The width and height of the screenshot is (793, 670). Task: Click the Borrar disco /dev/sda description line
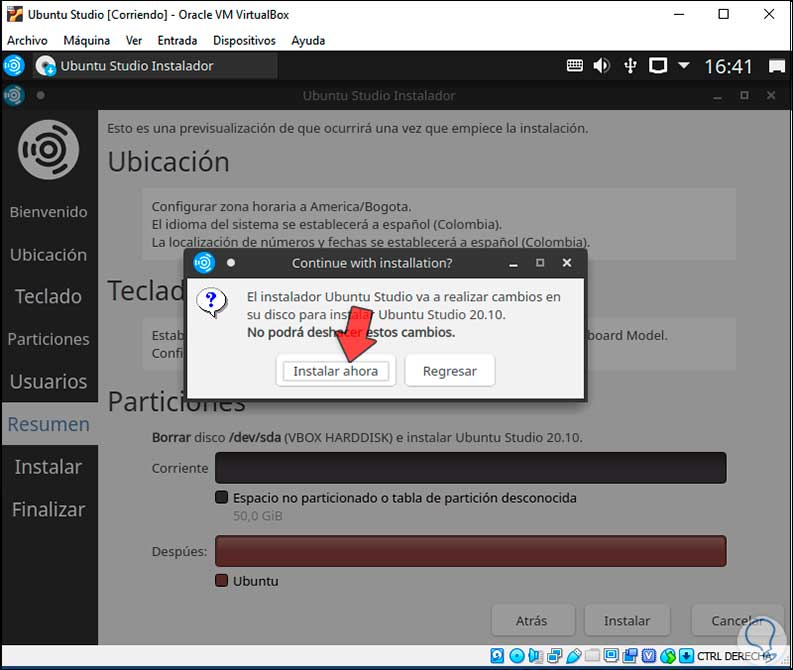pos(367,437)
